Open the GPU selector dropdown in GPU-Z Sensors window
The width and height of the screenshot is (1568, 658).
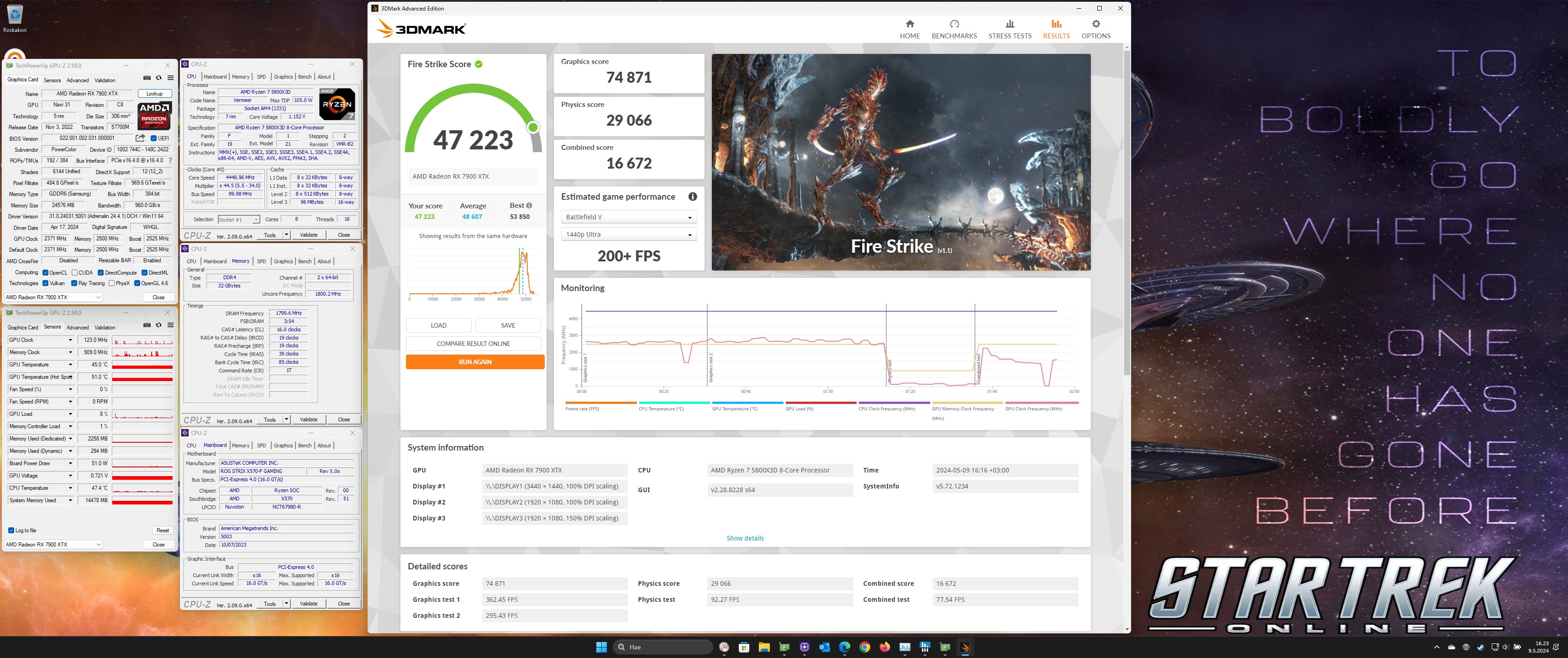(x=53, y=545)
